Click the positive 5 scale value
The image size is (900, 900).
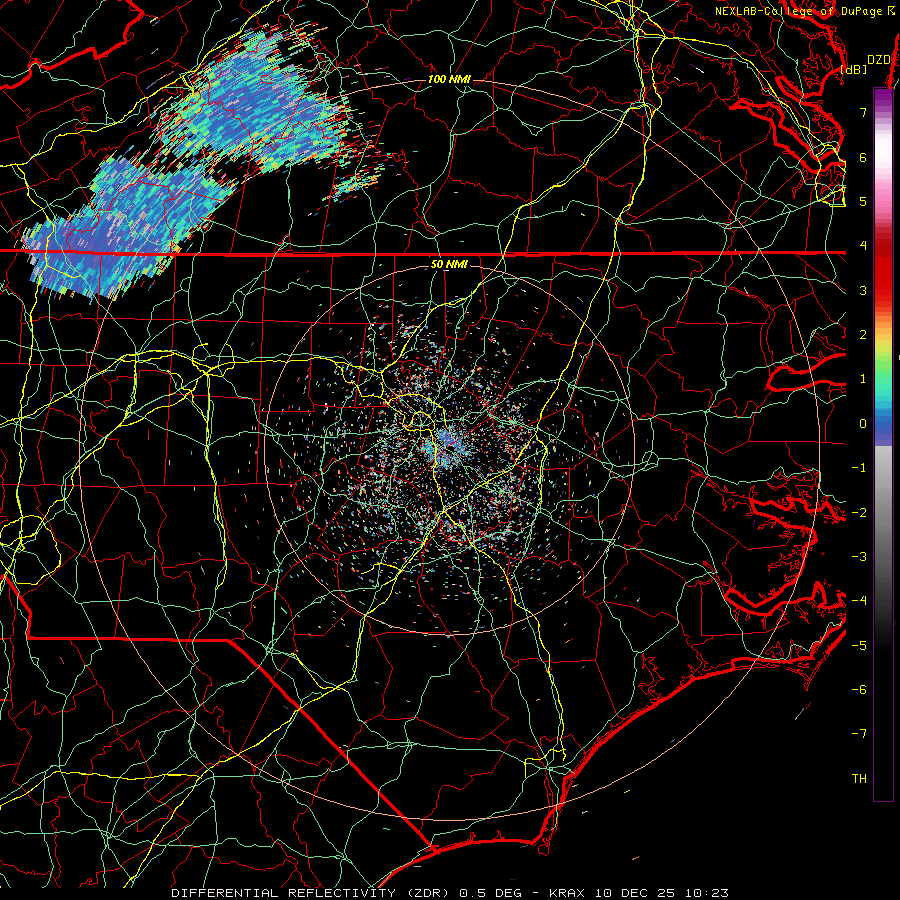click(x=863, y=201)
